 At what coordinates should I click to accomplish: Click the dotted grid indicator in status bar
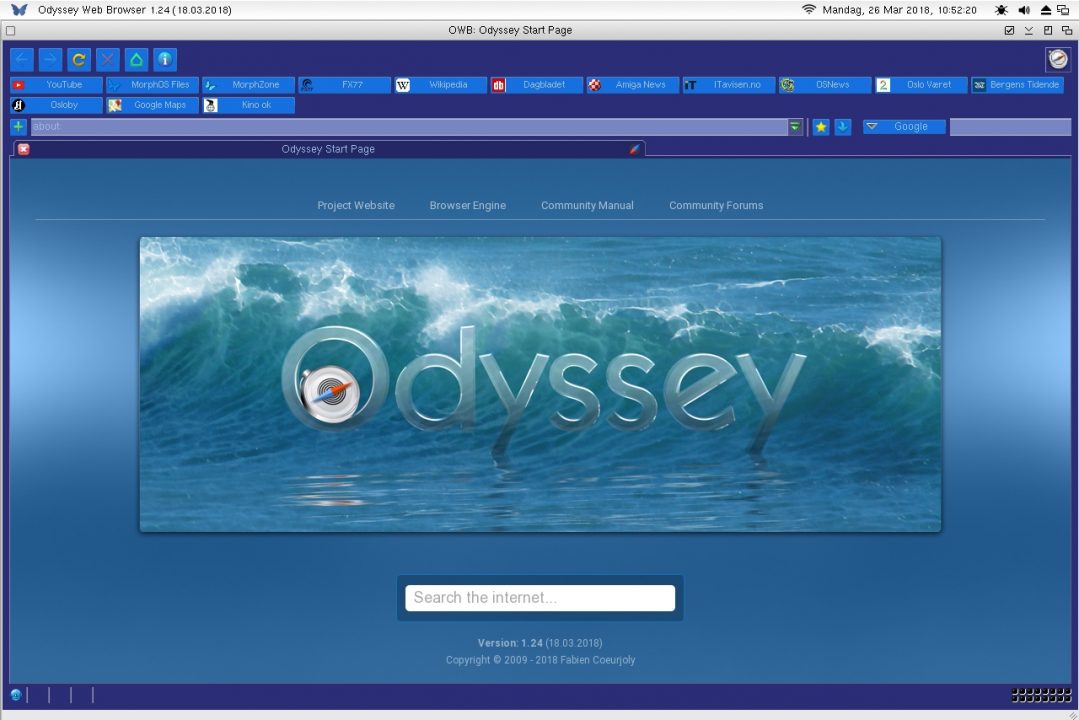pyautogui.click(x=1041, y=695)
